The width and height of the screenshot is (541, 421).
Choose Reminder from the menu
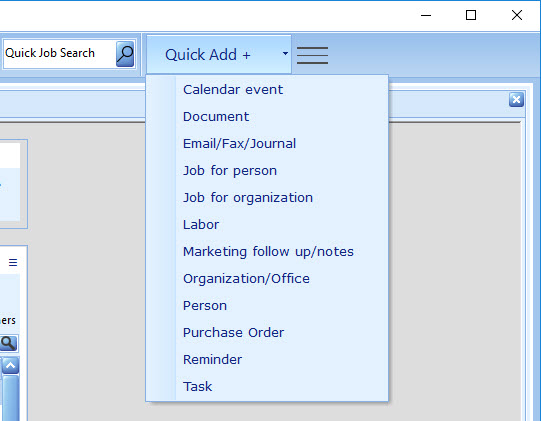(212, 360)
